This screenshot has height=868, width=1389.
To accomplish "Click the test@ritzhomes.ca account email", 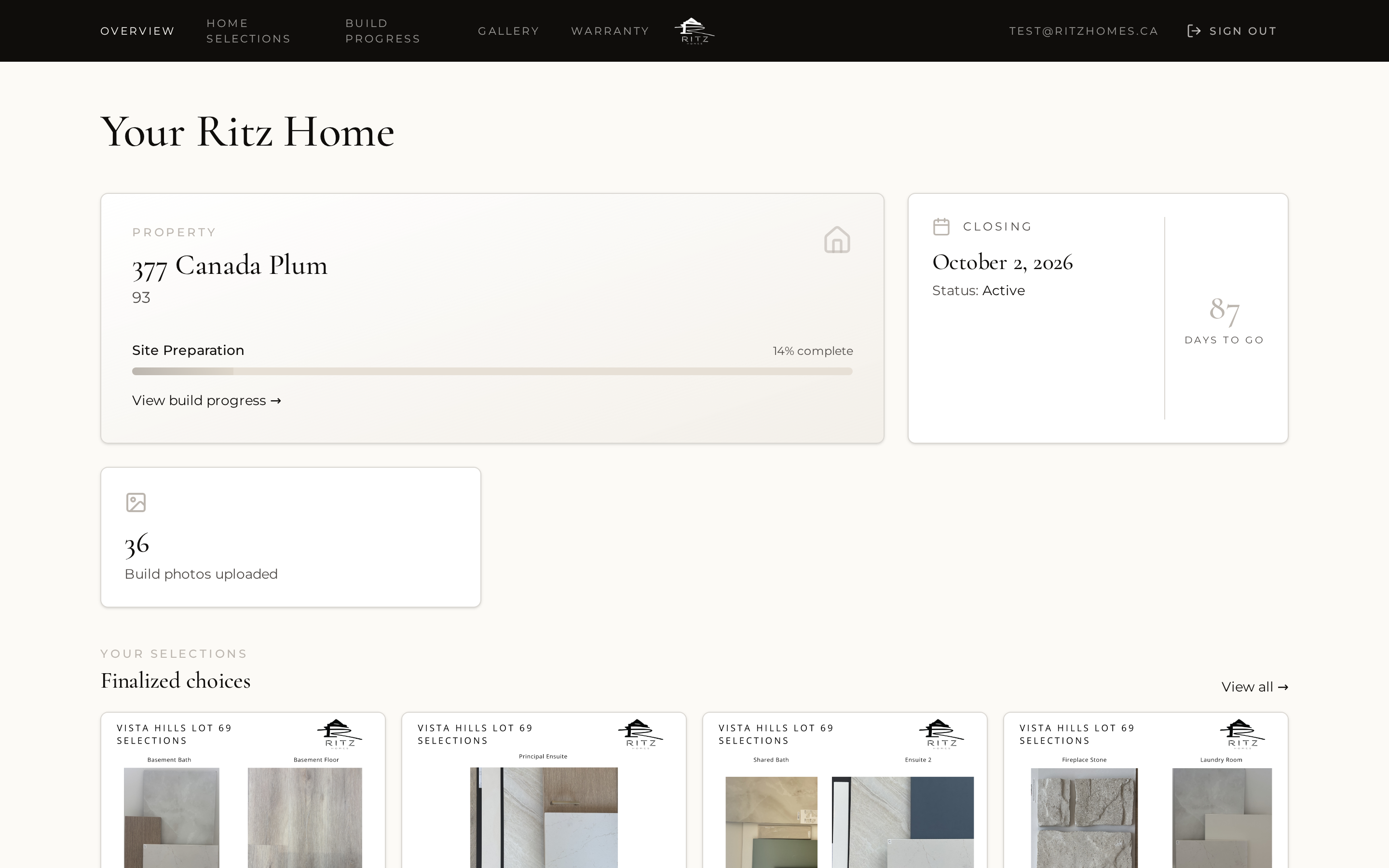I will [x=1084, y=31].
